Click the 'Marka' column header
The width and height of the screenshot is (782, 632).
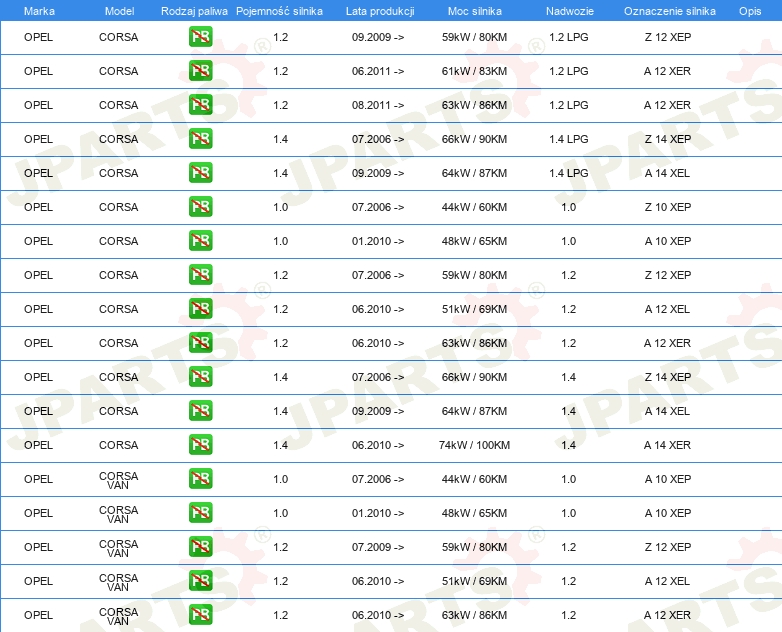pos(39,11)
